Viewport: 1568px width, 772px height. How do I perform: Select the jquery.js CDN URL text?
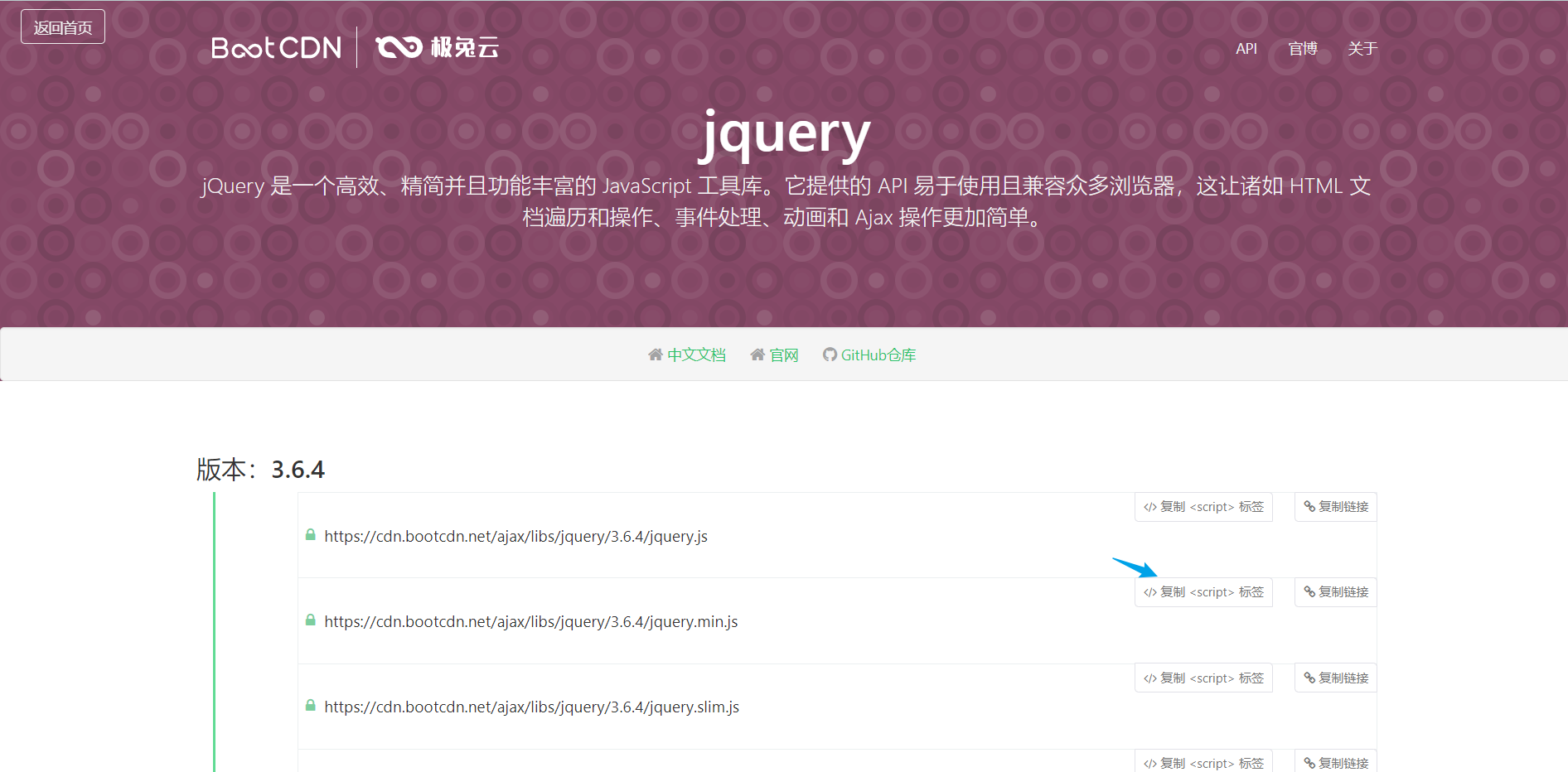(x=515, y=536)
